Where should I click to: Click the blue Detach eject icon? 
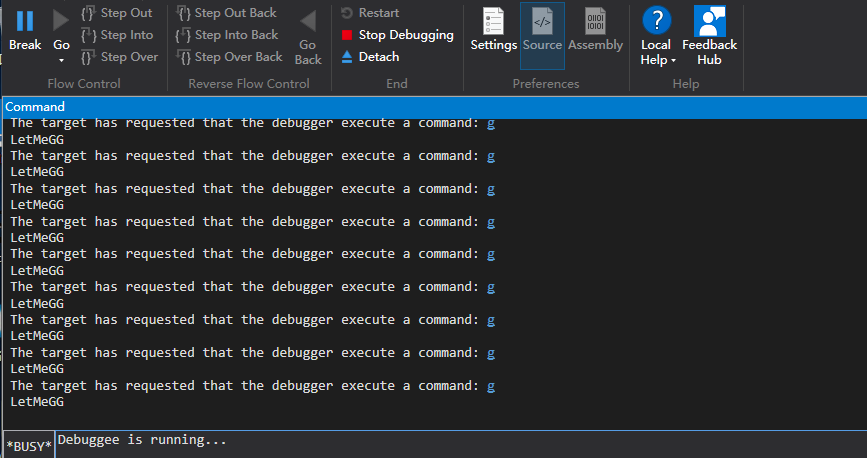click(x=347, y=56)
